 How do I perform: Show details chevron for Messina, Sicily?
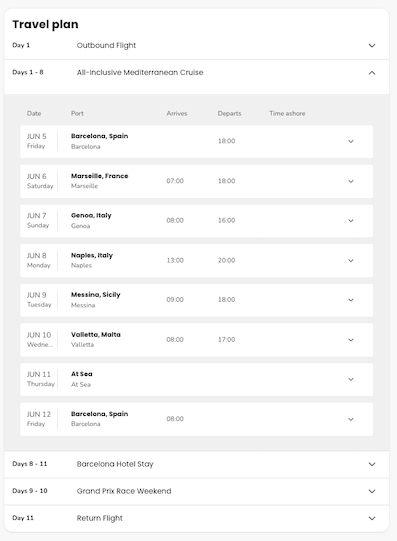(x=351, y=300)
